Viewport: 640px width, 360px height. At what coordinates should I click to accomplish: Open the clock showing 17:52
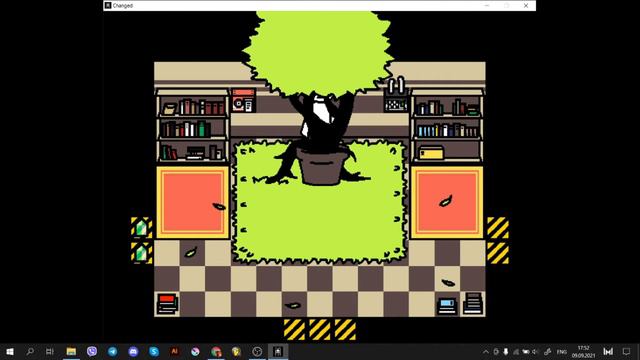coord(583,351)
